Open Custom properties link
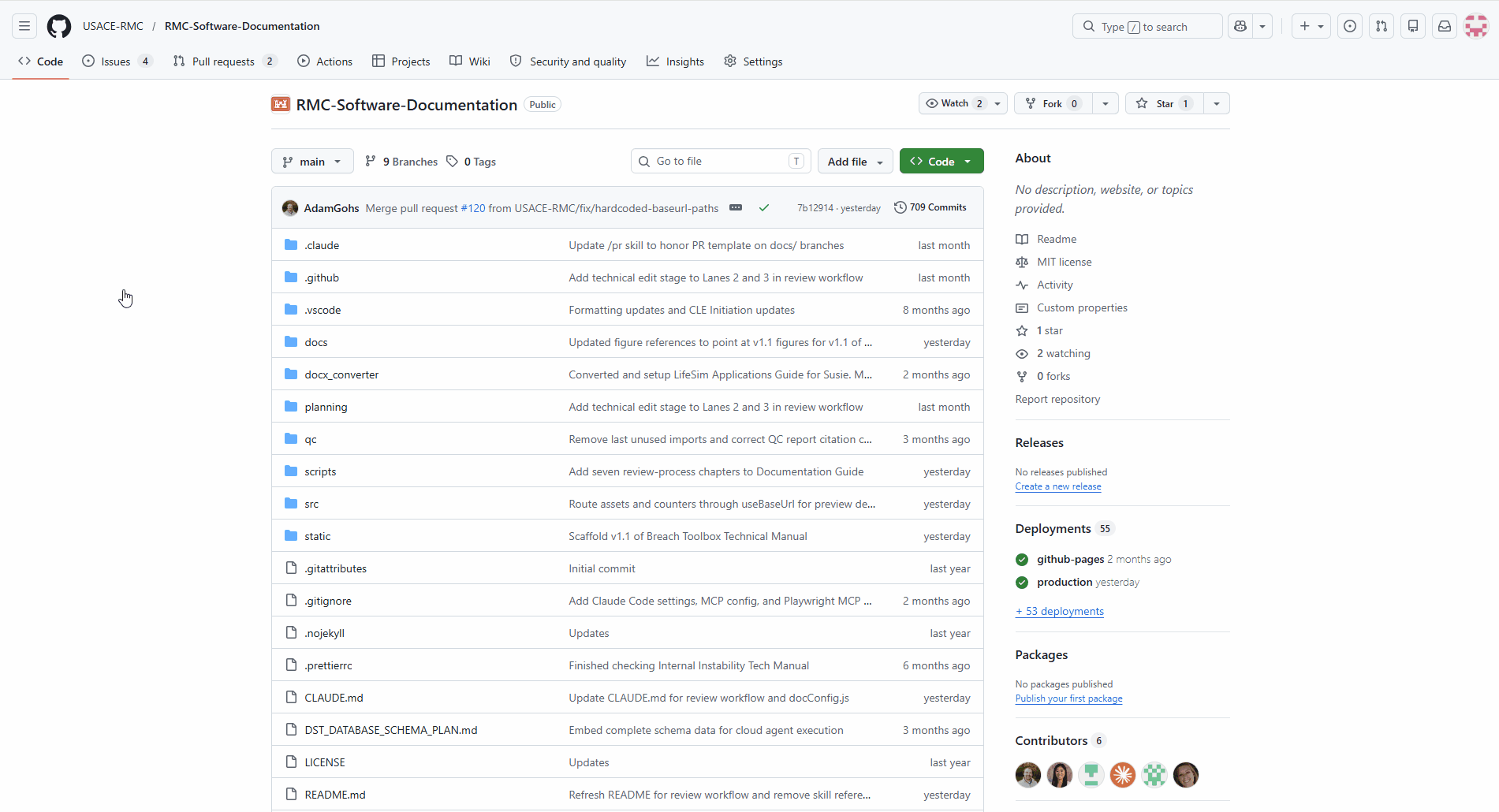The height and width of the screenshot is (812, 1499). [1082, 307]
